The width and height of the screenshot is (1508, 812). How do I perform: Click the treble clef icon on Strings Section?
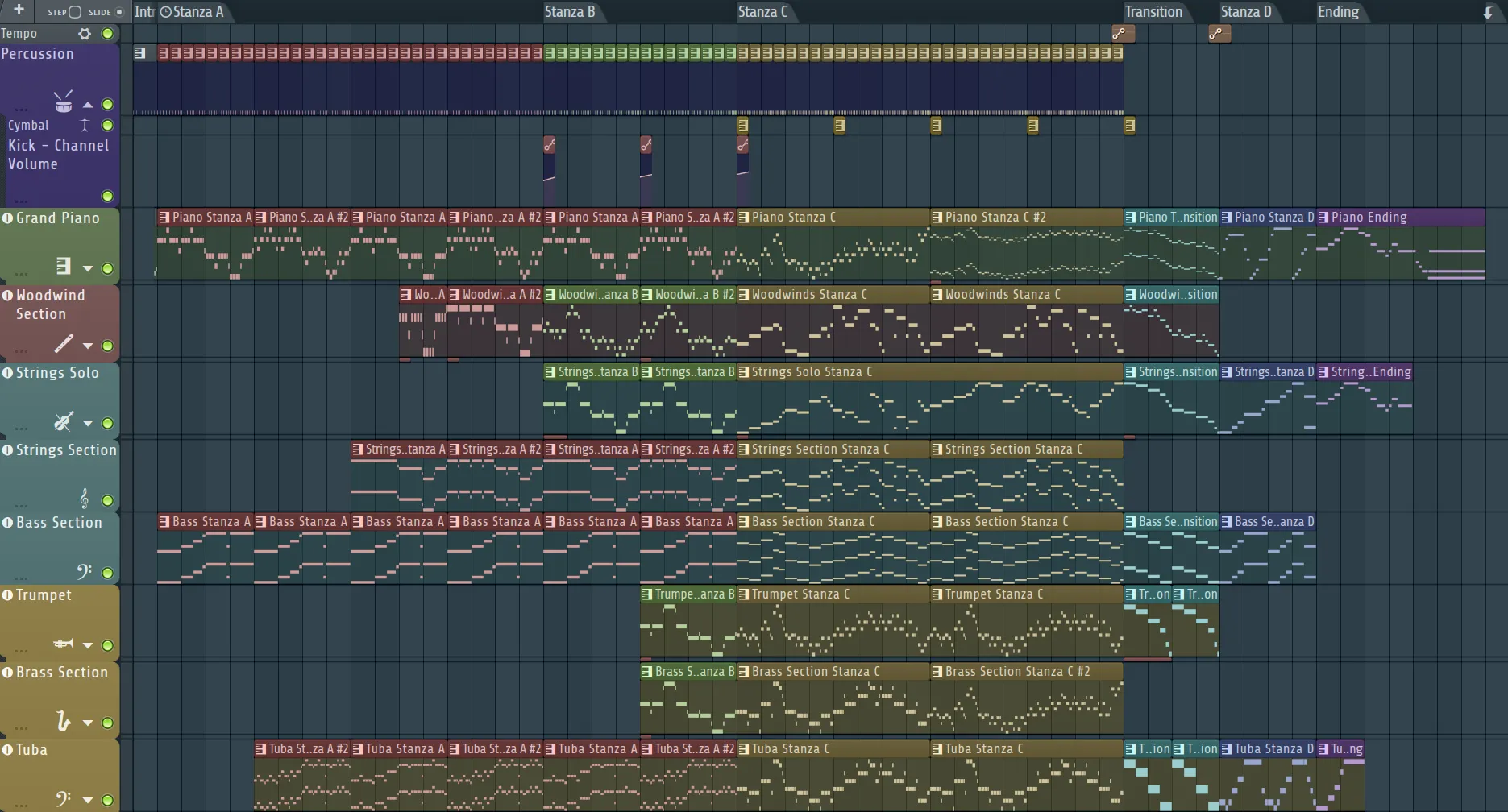[84, 499]
